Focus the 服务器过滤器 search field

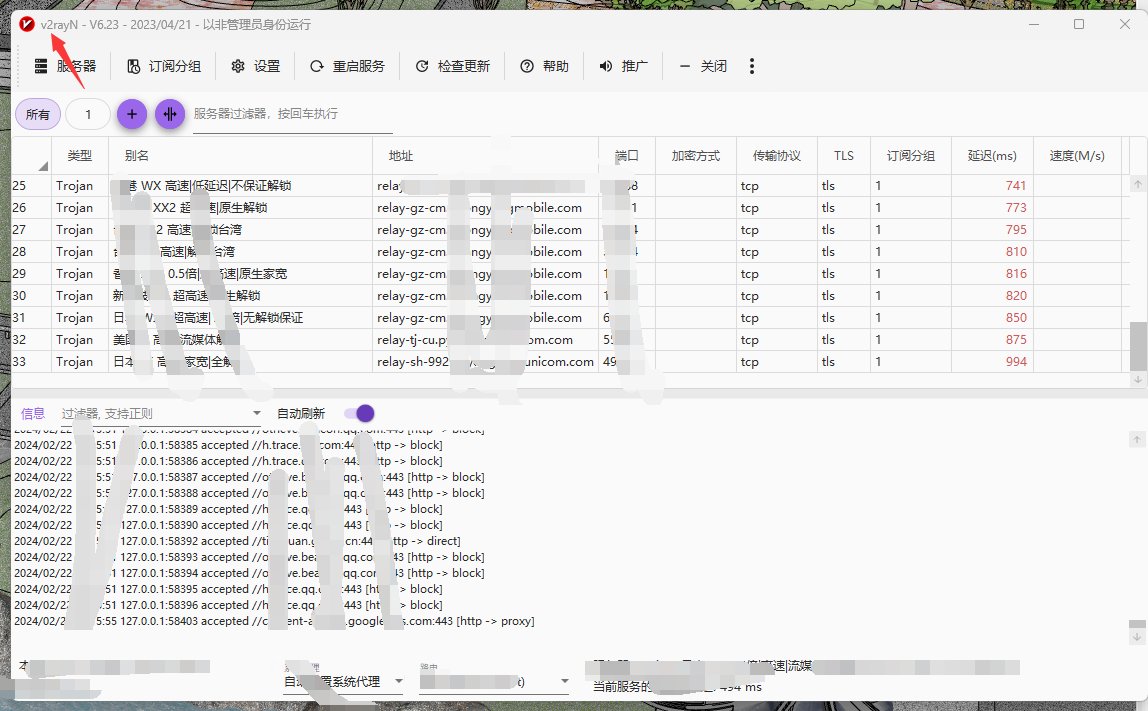(293, 114)
